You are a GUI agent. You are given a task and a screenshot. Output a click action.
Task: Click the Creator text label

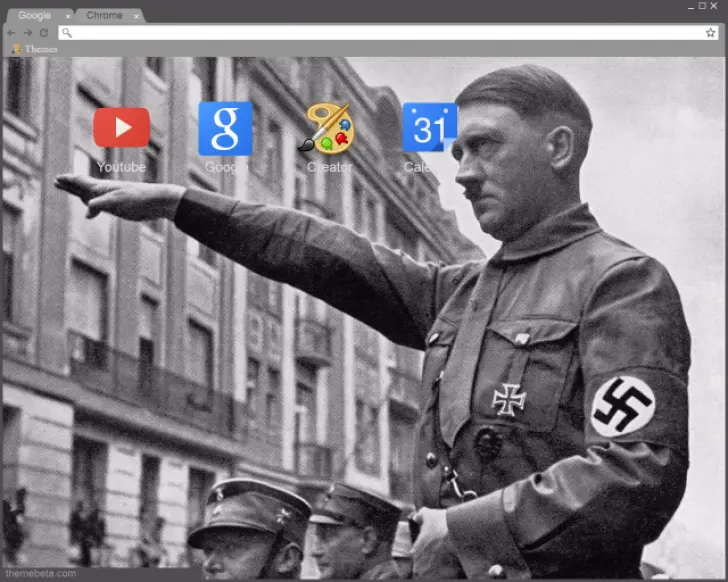pyautogui.click(x=328, y=167)
